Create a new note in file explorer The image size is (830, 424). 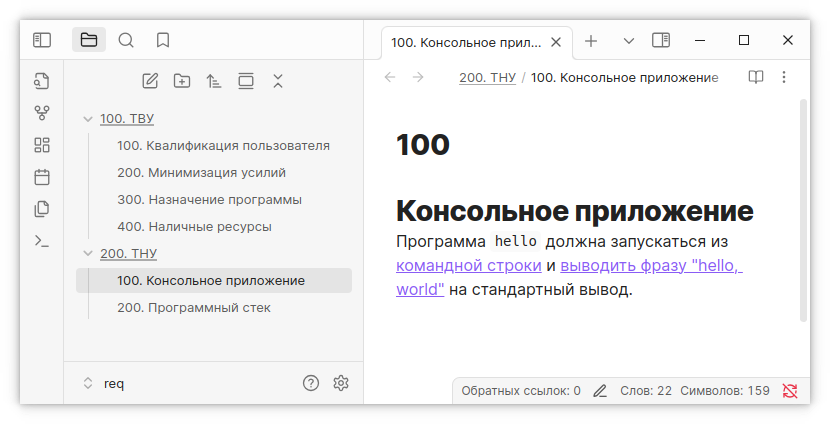pos(150,81)
